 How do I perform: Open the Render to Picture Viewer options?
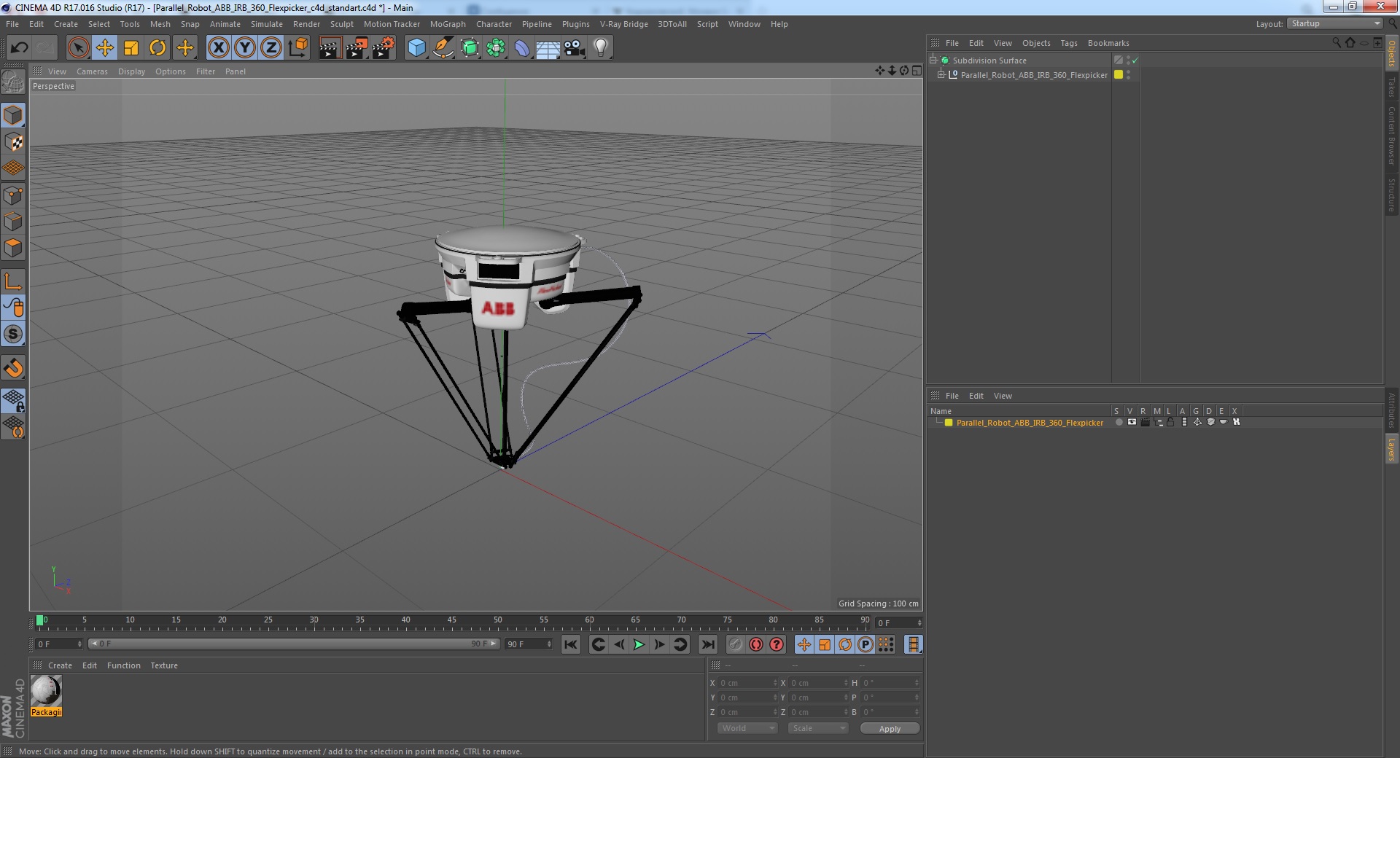tap(357, 48)
